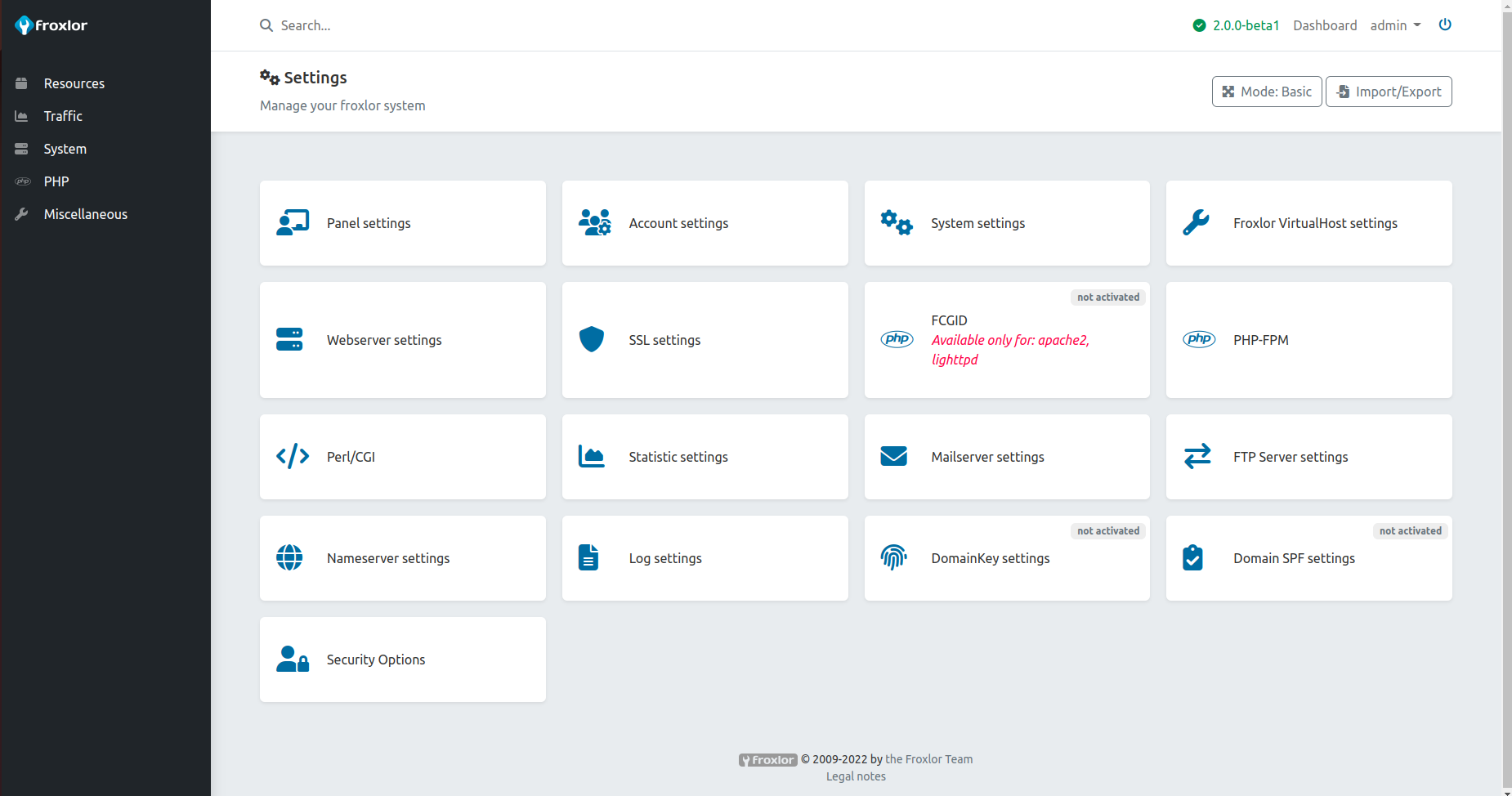This screenshot has height=796, width=1512.
Task: Click the Security Options user-lock icon
Action: click(x=292, y=659)
